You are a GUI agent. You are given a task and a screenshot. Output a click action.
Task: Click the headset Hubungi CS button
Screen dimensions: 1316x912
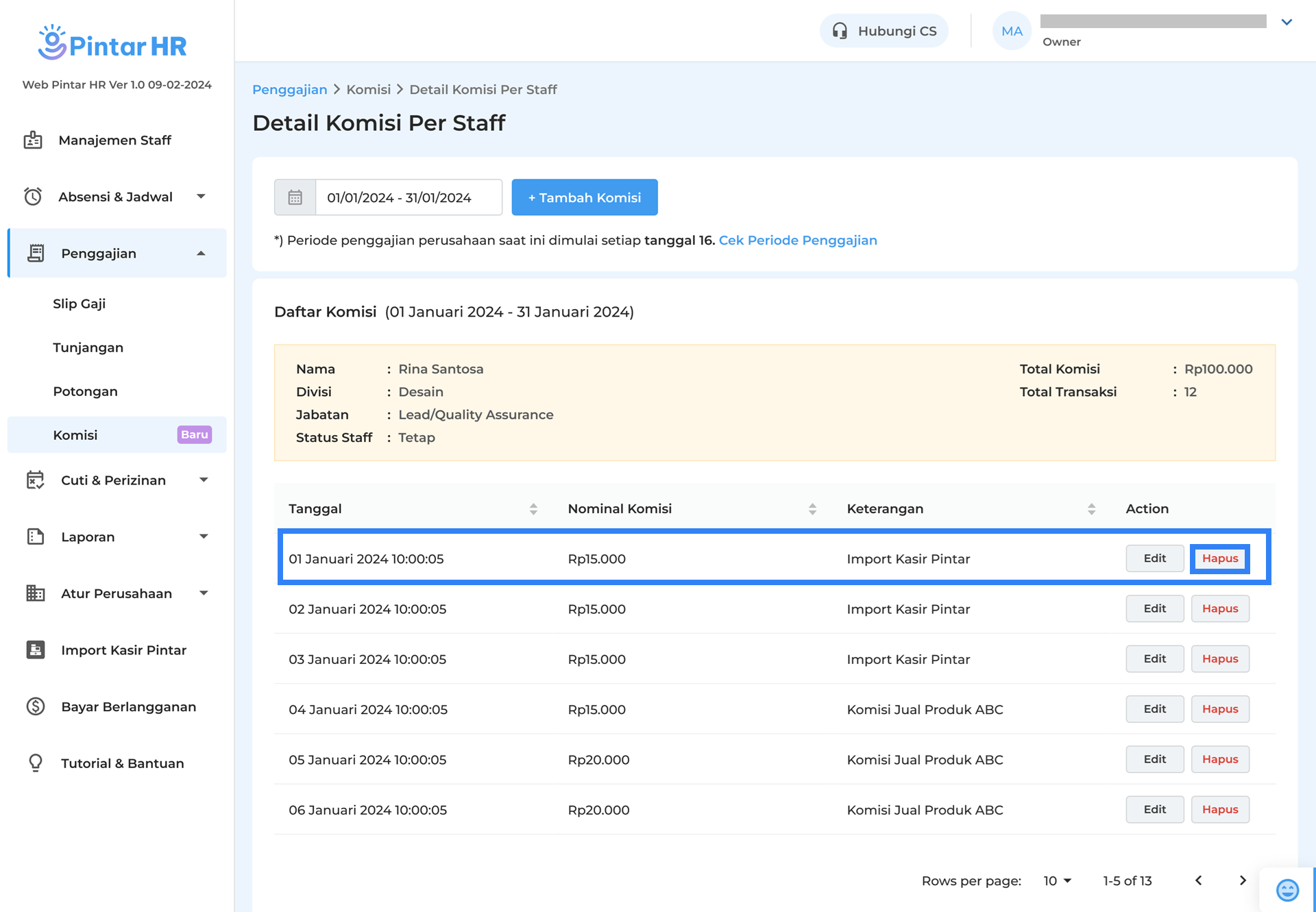coord(884,31)
